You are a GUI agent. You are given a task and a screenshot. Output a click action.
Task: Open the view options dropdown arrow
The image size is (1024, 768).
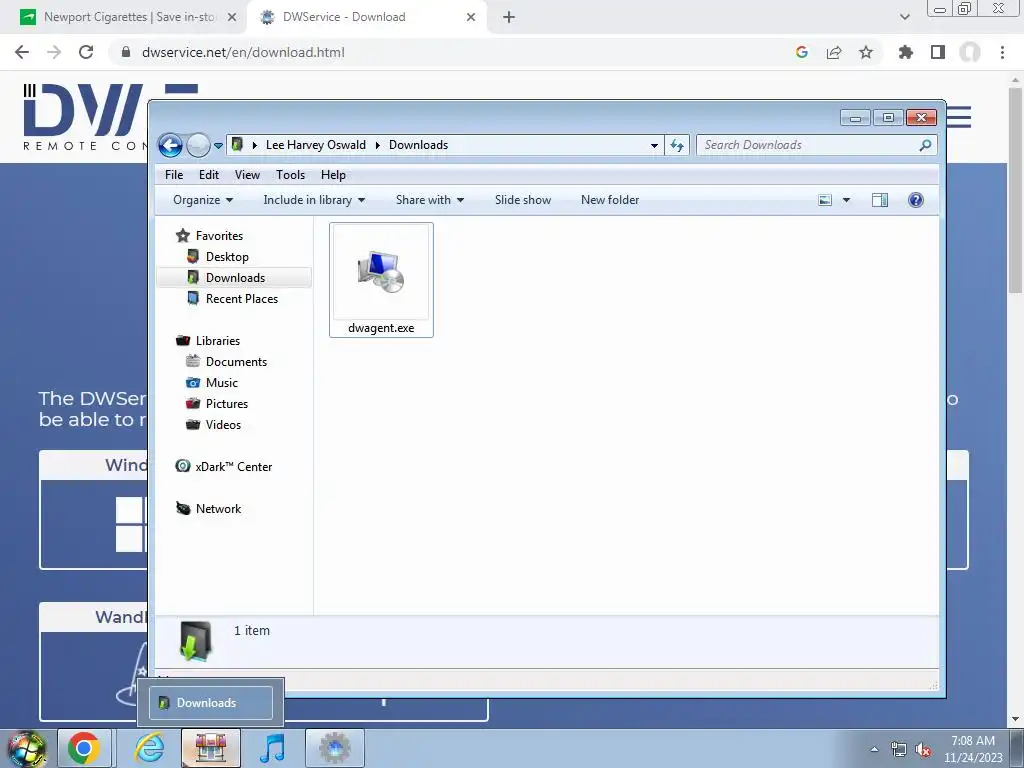846,200
